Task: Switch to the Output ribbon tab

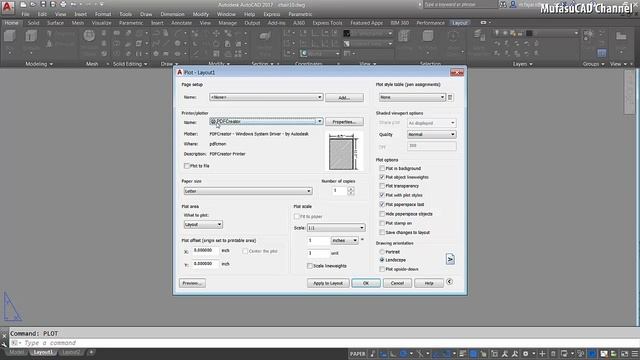Action: point(252,23)
